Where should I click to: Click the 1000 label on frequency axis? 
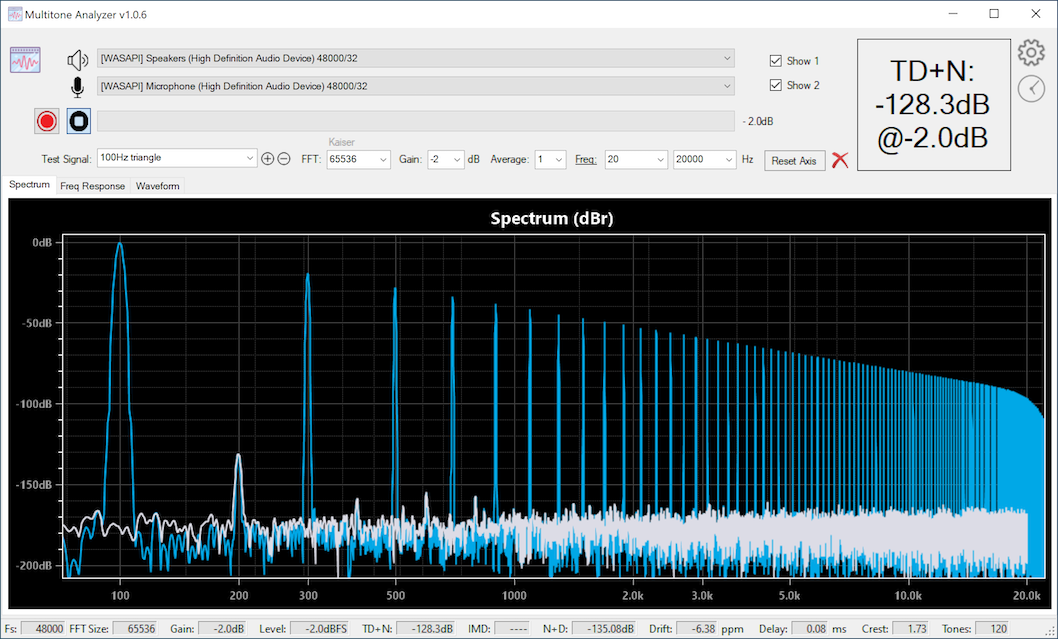click(514, 595)
